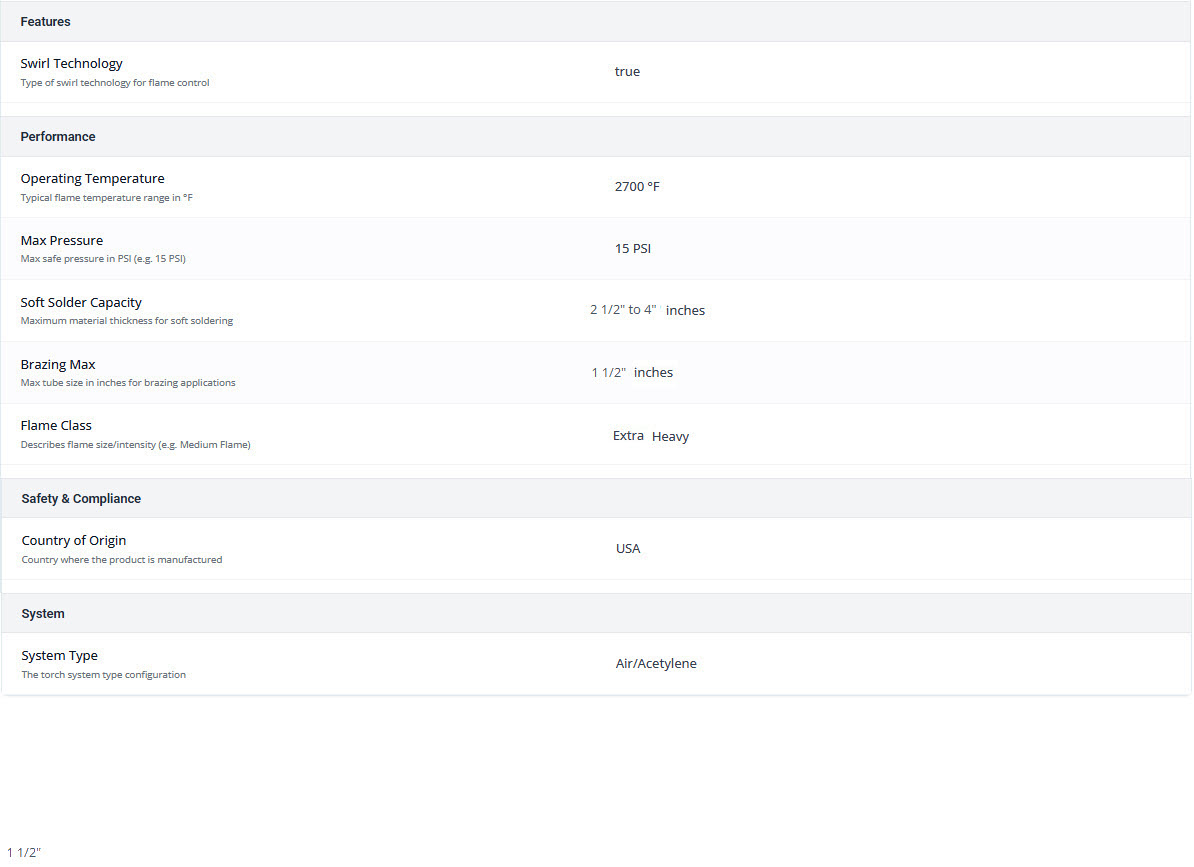Click the System Type row title

coord(60,655)
